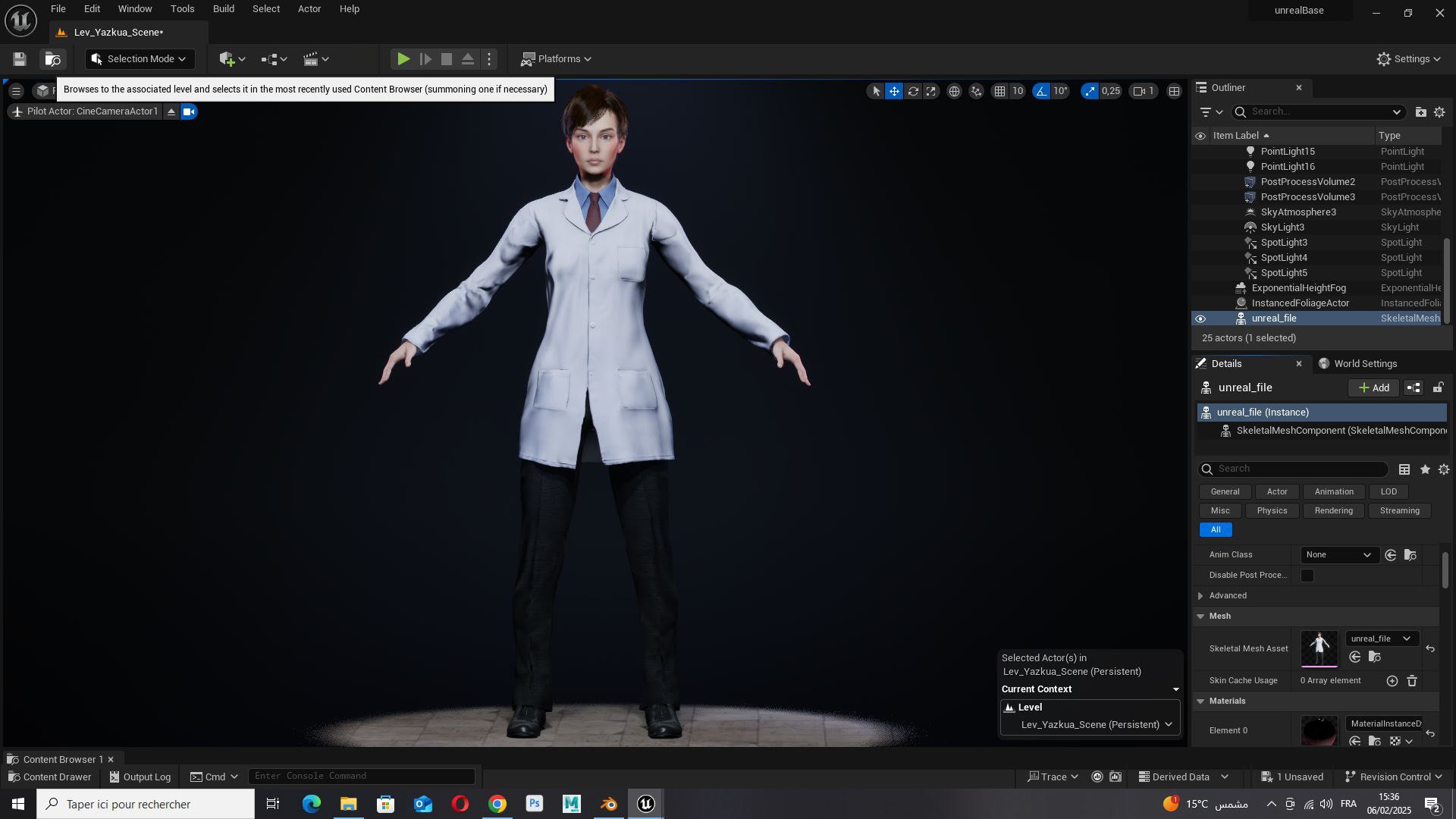
Task: Filter details by Physics category
Action: [x=1272, y=511]
